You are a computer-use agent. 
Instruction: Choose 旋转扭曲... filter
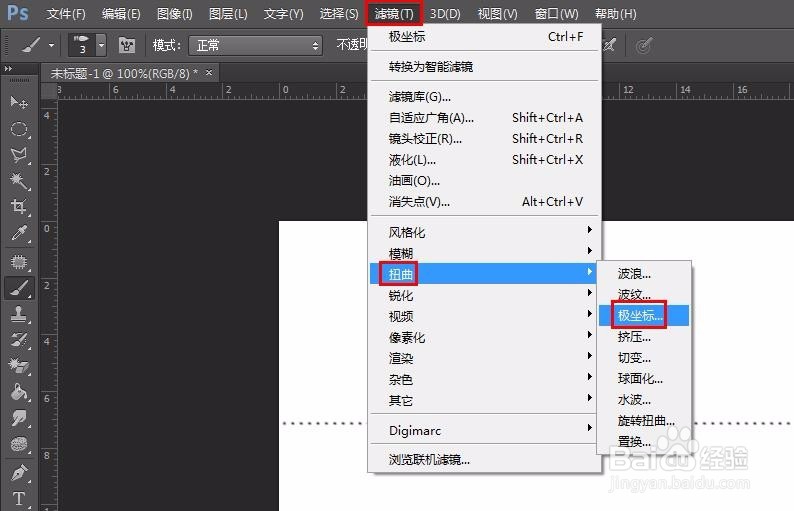[644, 420]
